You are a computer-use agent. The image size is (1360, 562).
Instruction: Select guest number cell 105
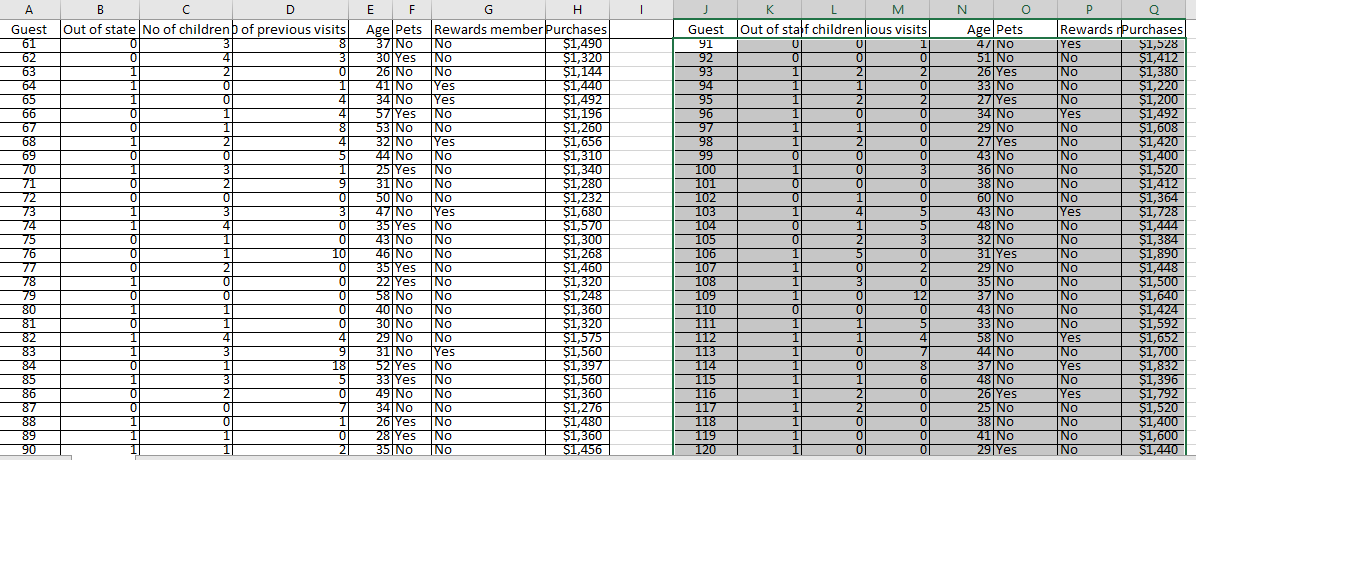[x=705, y=240]
